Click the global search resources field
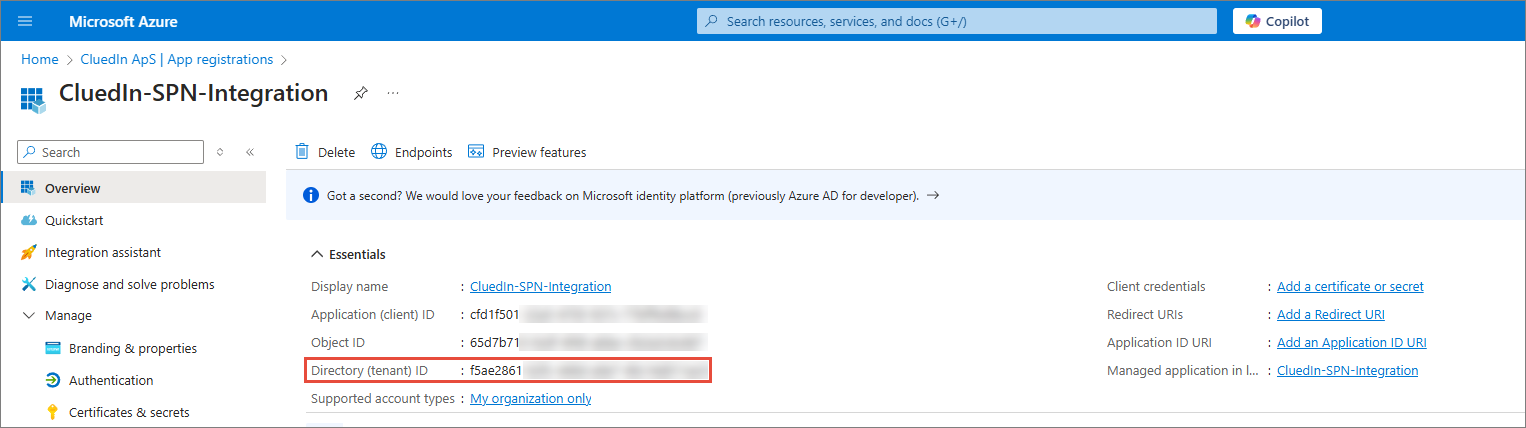The width and height of the screenshot is (1526, 428). tap(957, 21)
